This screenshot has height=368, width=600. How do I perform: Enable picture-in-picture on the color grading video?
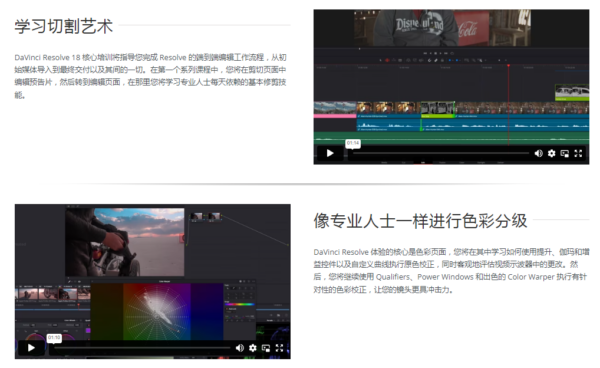click(x=266, y=348)
